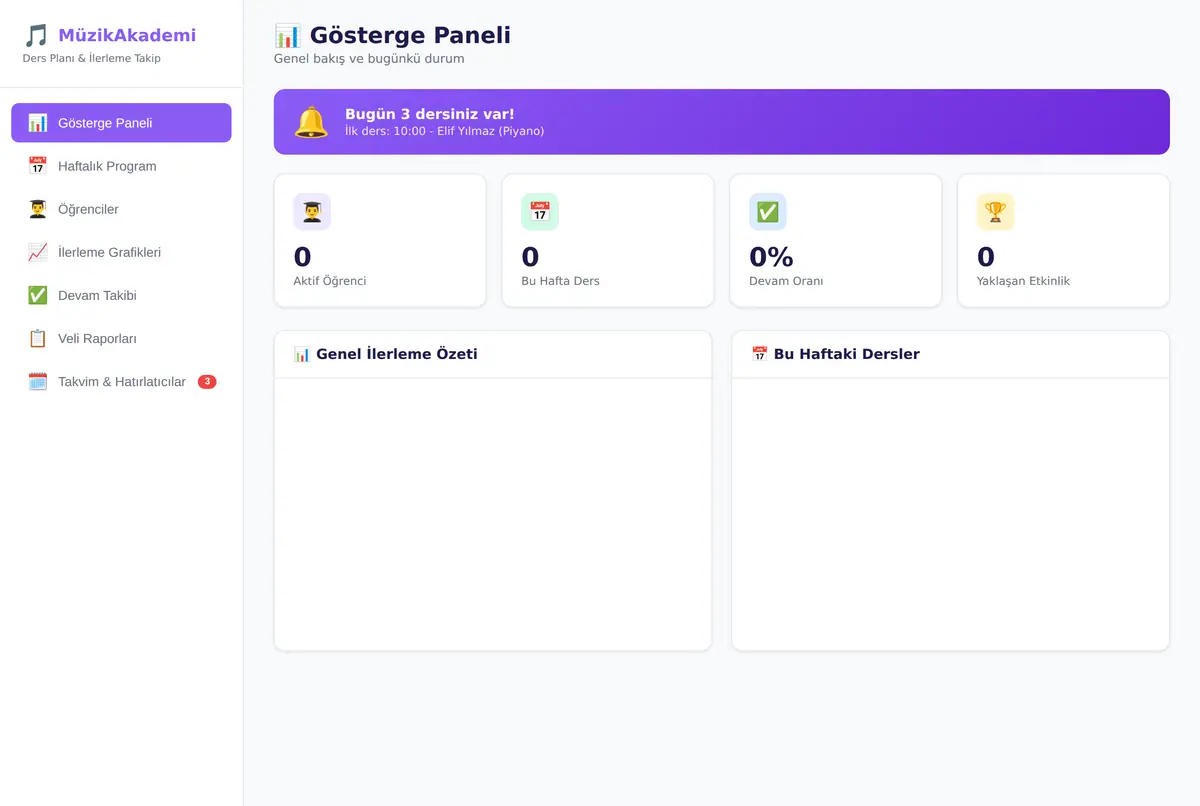
Task: Open Takvim & Hatırlatıcılar
Action: (x=121, y=381)
